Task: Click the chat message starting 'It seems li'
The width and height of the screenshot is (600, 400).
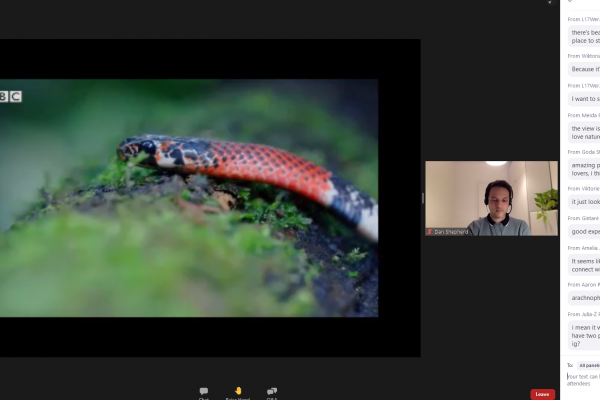Action: pyautogui.click(x=584, y=265)
